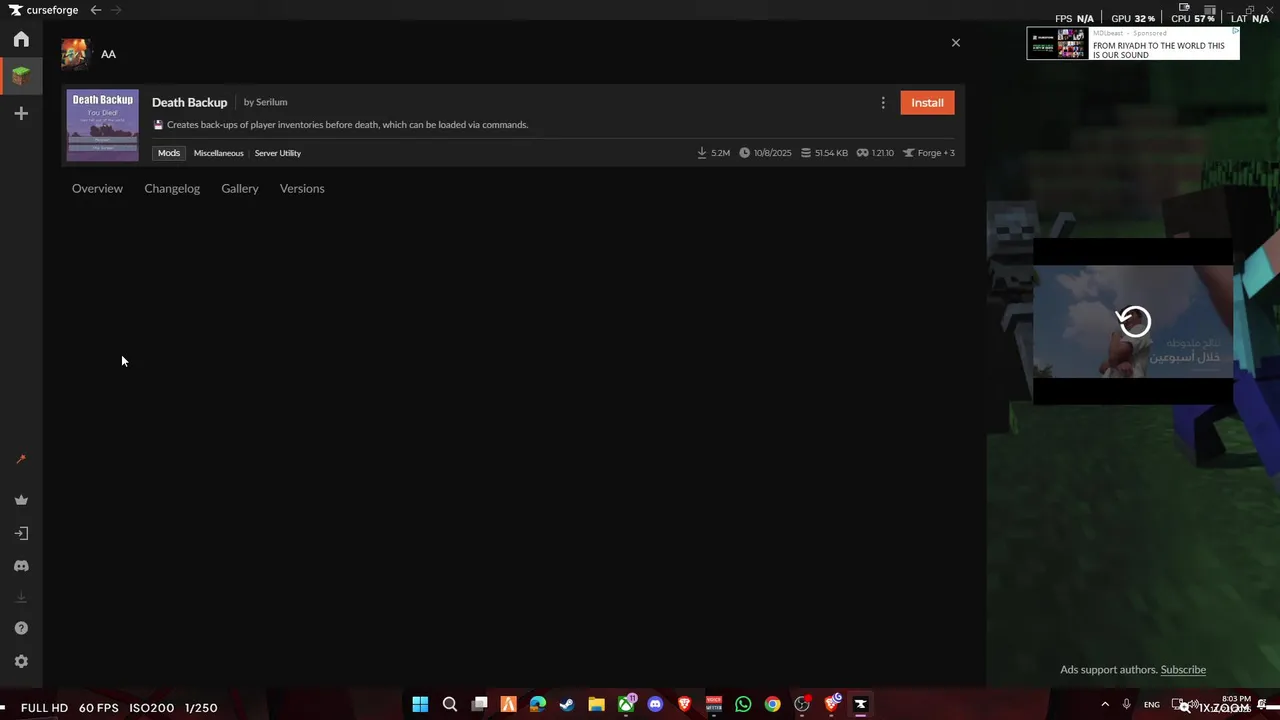1280x720 pixels.
Task: Open the three-dot menu for Death Backup
Action: pyautogui.click(x=883, y=103)
